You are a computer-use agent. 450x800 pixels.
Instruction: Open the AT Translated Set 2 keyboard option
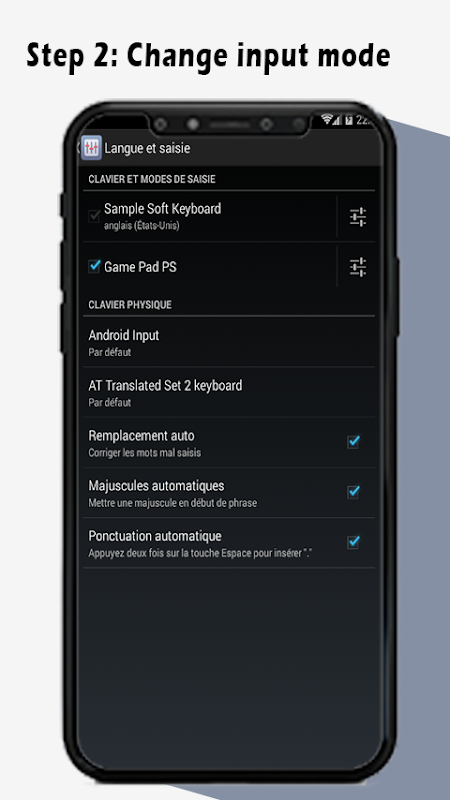pos(229,392)
